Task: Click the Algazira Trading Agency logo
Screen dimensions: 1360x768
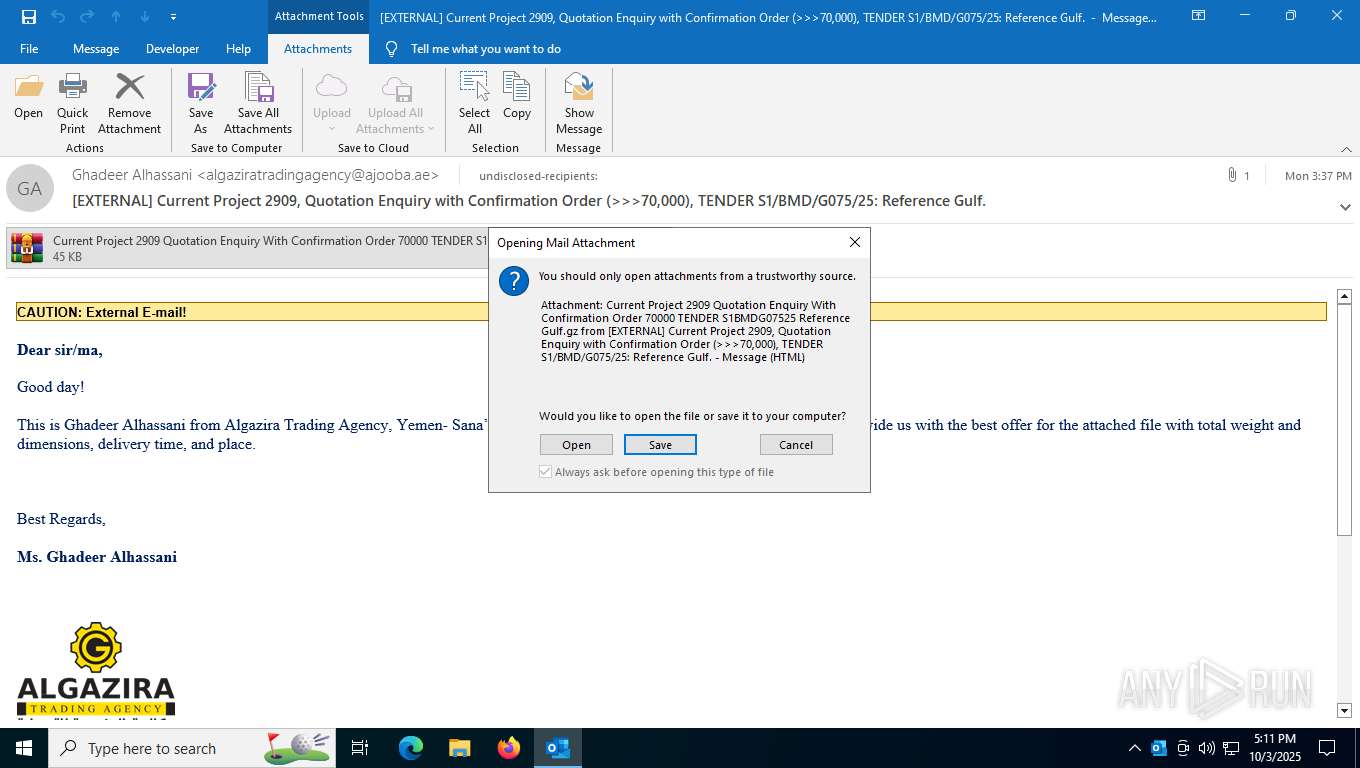Action: pos(96,670)
